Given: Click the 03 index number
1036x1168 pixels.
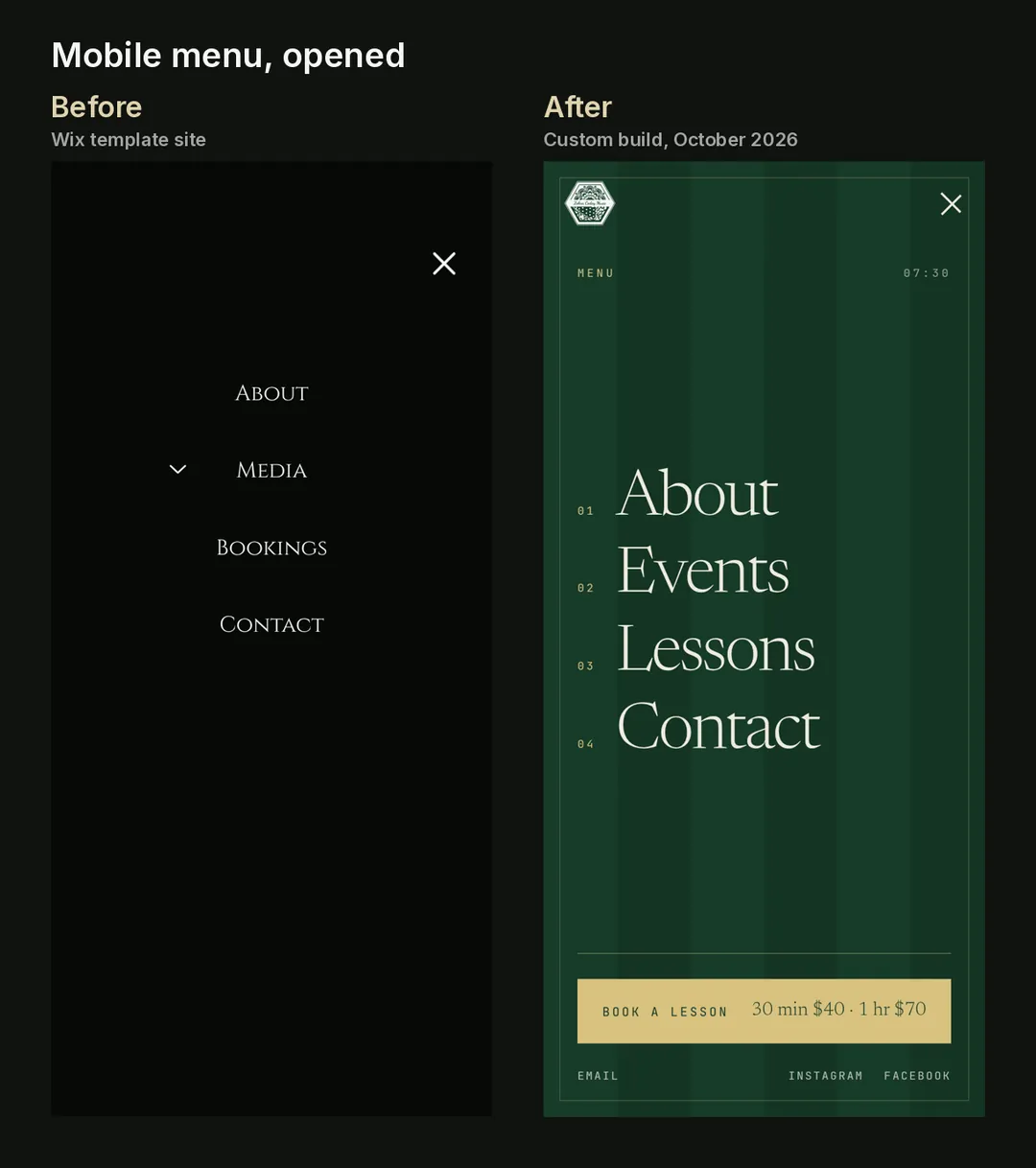Looking at the screenshot, I should pos(585,666).
